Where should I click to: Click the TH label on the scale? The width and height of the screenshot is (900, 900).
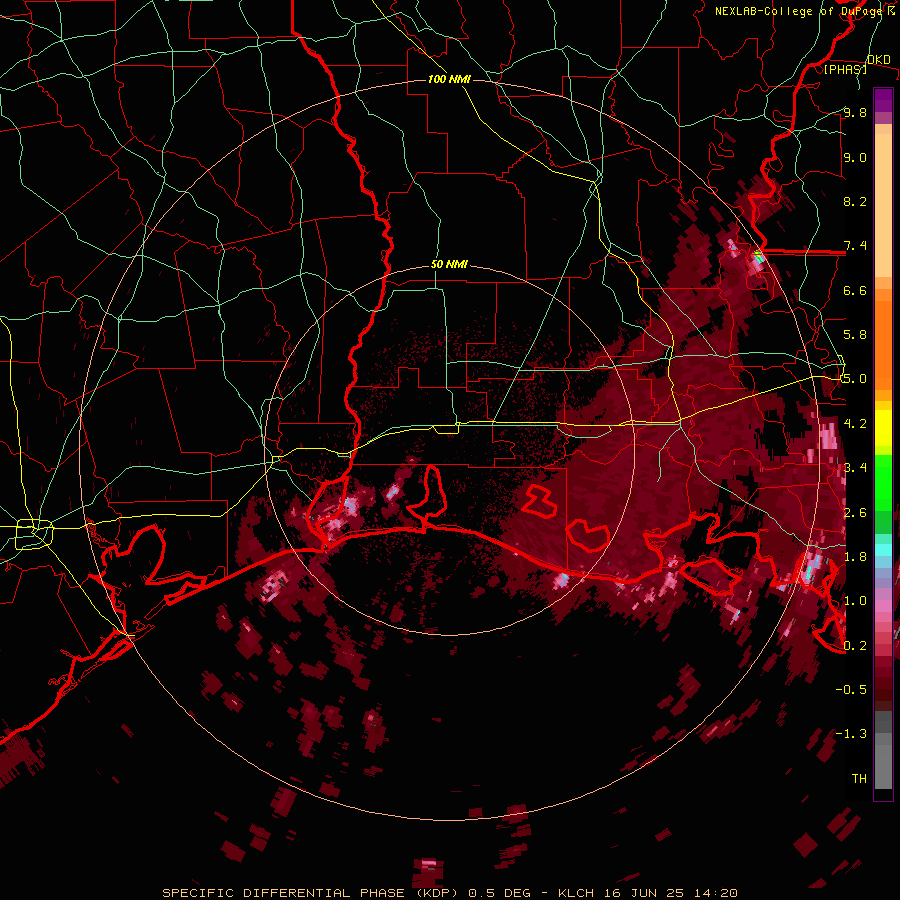(859, 778)
